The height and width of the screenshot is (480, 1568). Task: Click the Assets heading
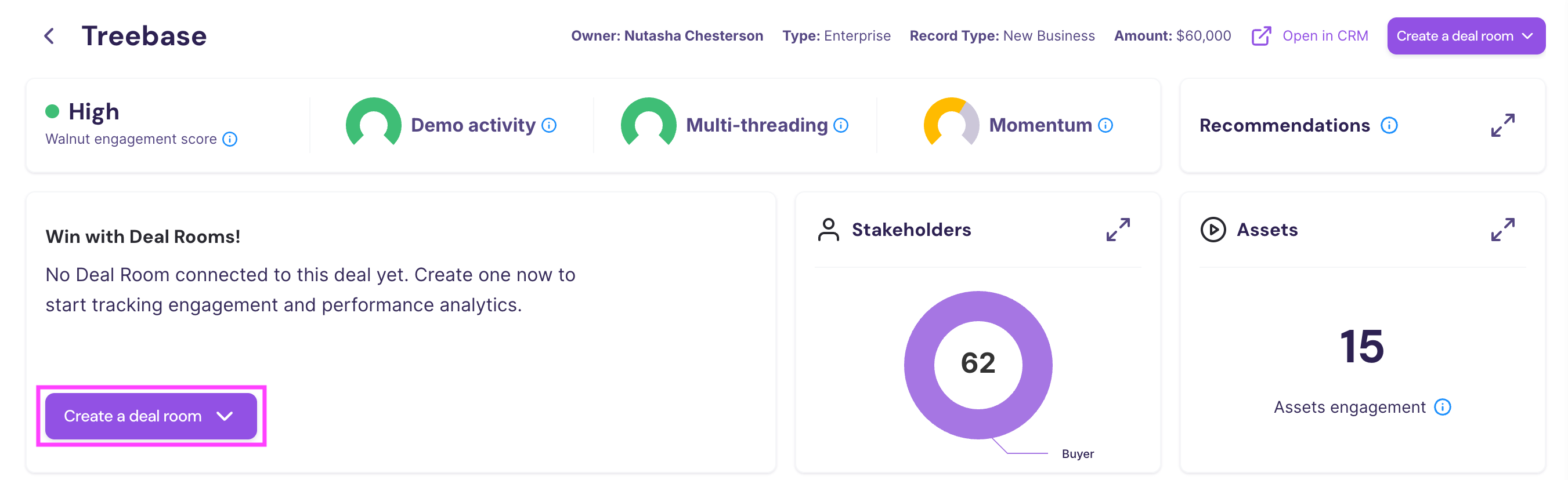[x=1267, y=230]
